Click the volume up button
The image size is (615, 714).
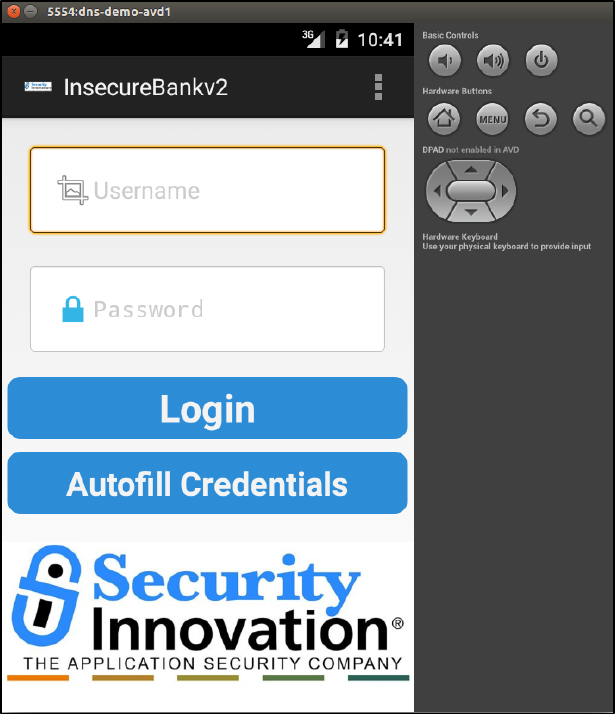pos(493,60)
